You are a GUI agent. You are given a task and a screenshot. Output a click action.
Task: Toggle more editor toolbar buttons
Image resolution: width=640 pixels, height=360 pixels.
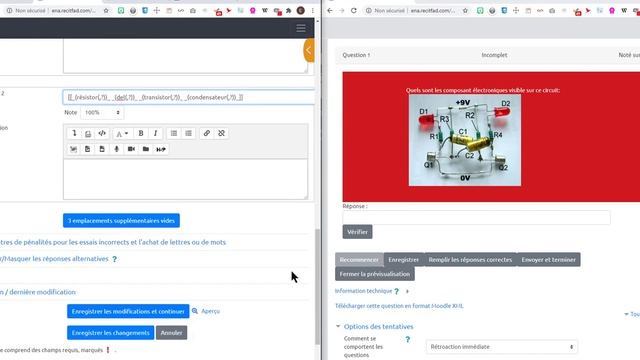coord(74,133)
